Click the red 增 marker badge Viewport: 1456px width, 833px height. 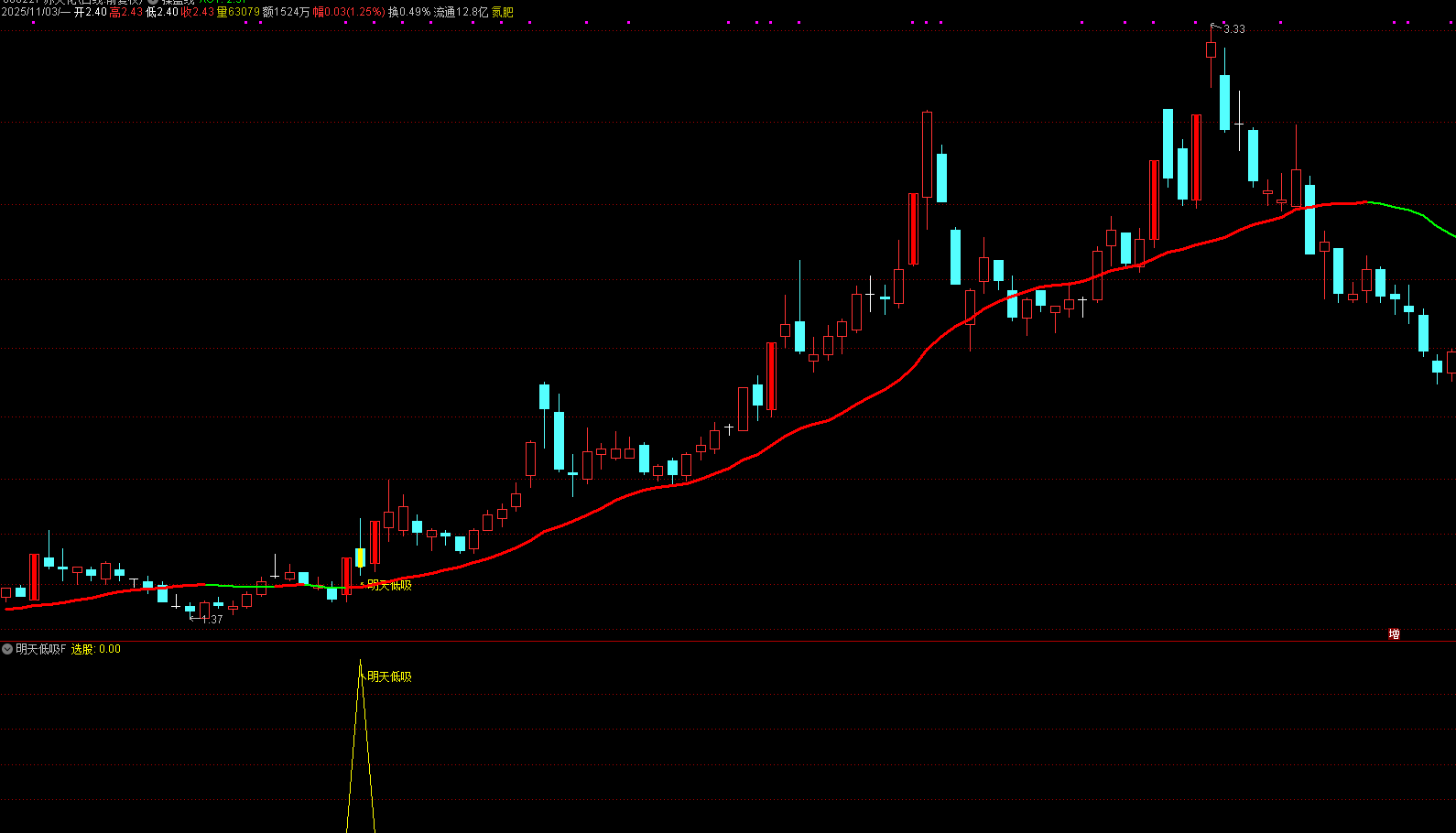click(x=1394, y=633)
